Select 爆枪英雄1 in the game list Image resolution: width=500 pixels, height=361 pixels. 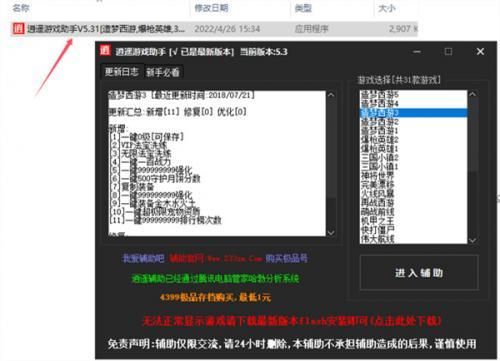pos(413,148)
